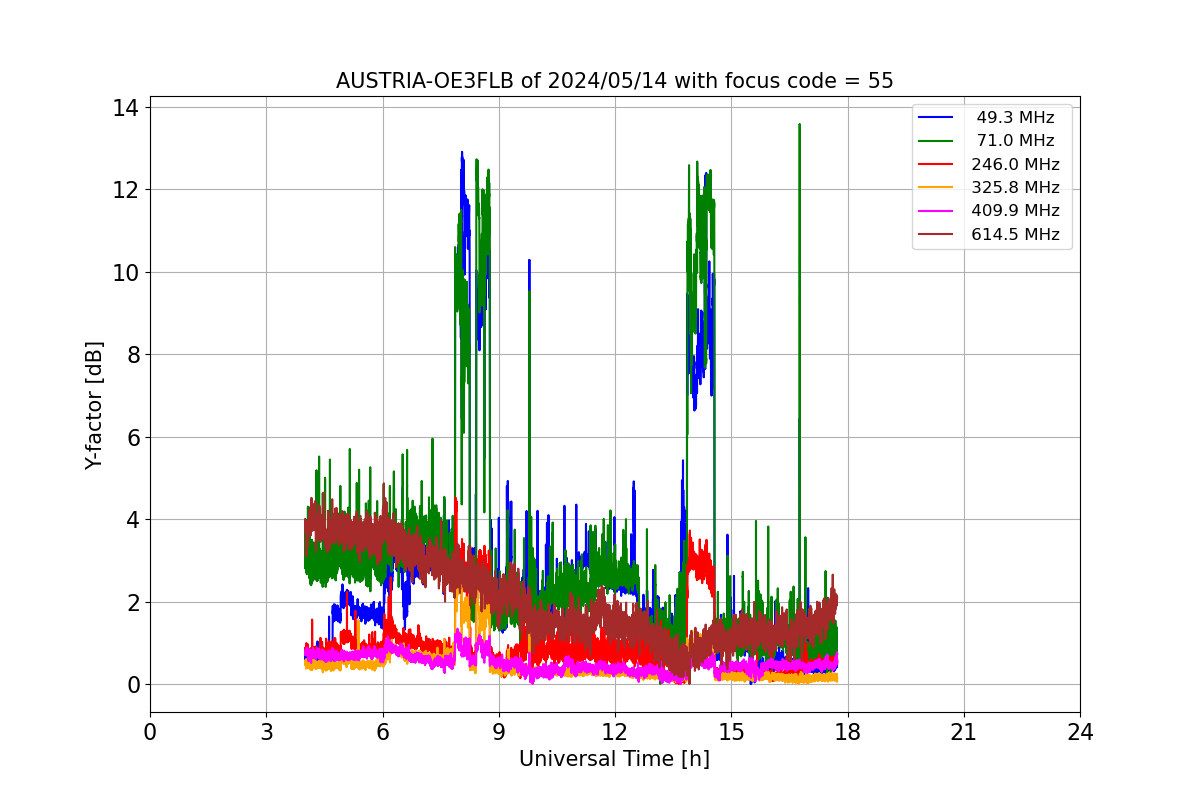This screenshot has width=1200, height=800.
Task: Click x-axis tick label 9
Action: (499, 732)
